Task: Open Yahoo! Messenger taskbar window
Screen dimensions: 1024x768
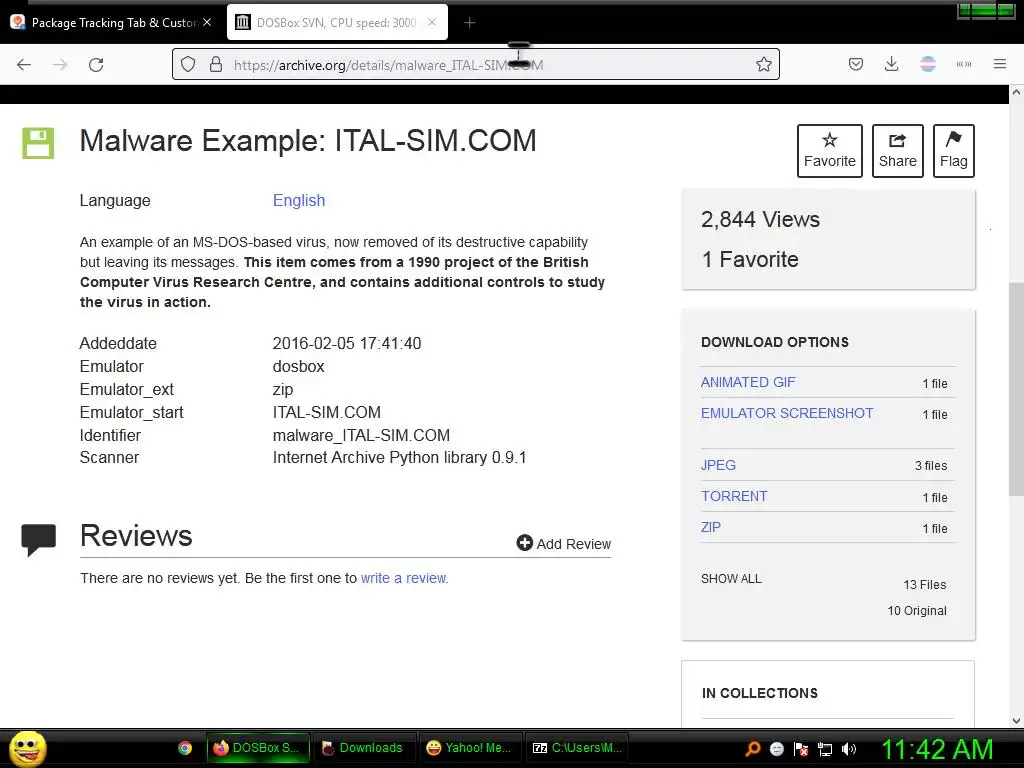Action: (469, 748)
